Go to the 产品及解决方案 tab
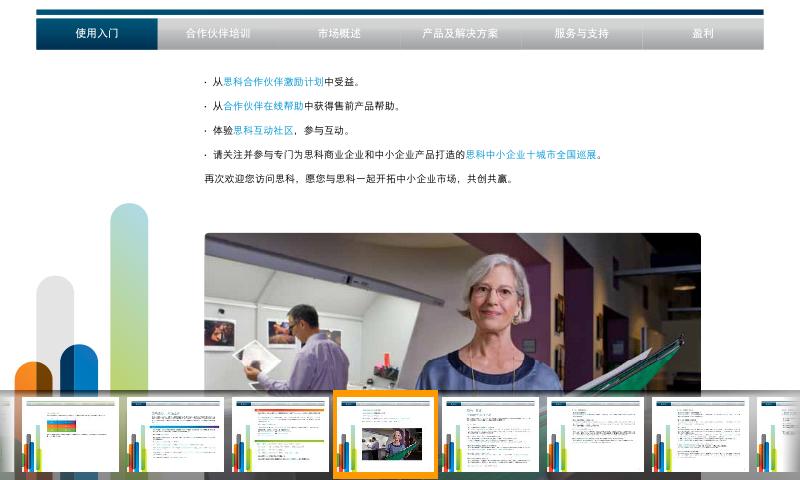Viewport: 800px width, 480px height. point(460,34)
